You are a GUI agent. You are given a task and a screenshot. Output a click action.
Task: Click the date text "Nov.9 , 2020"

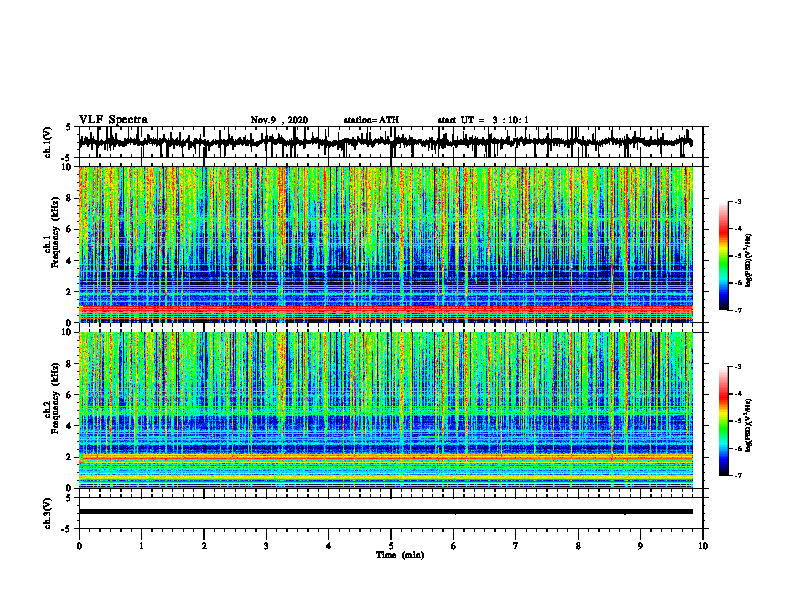coord(279,120)
